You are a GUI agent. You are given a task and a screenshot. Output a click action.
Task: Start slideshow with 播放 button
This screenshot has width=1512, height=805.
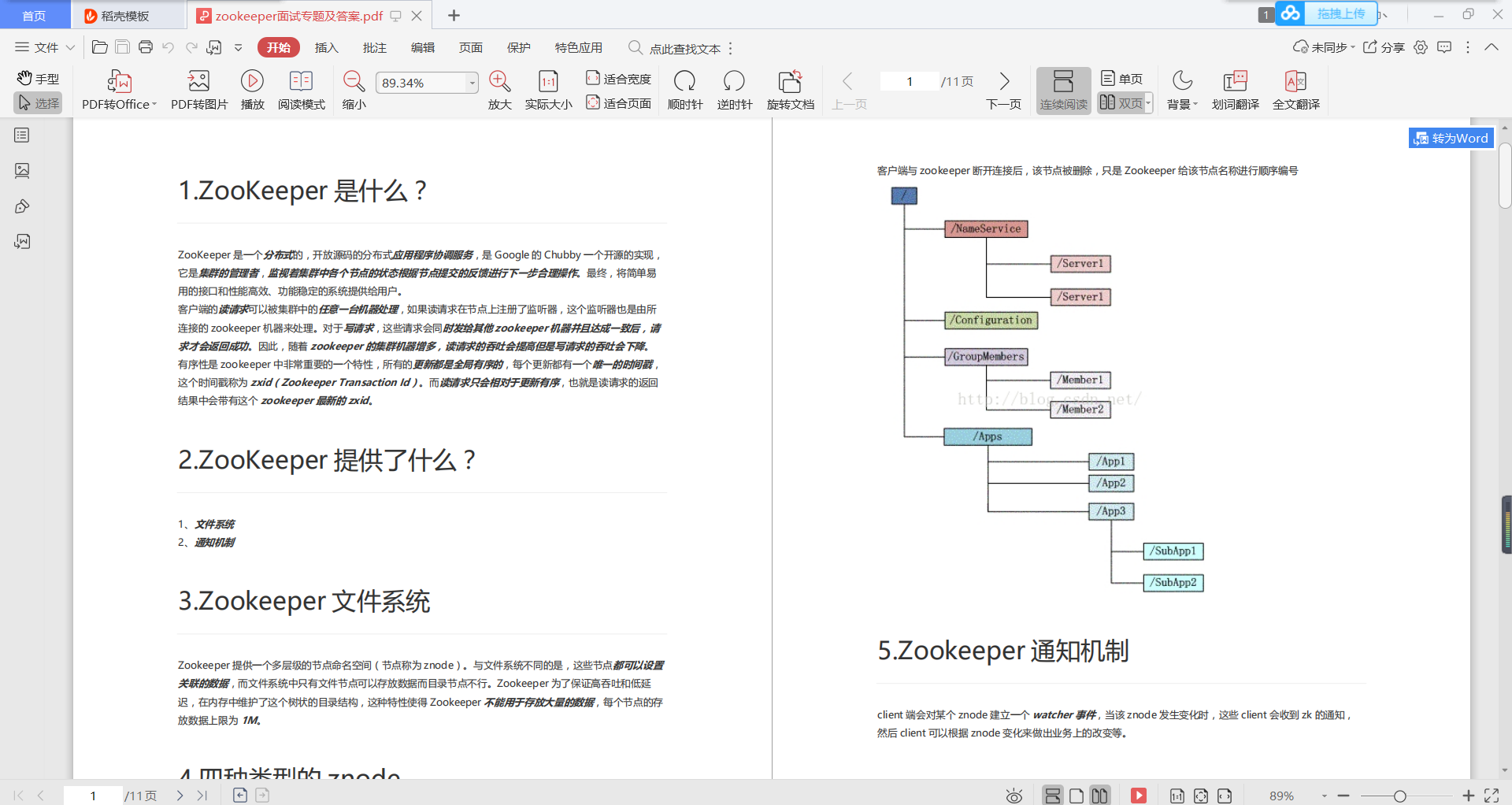pos(252,91)
